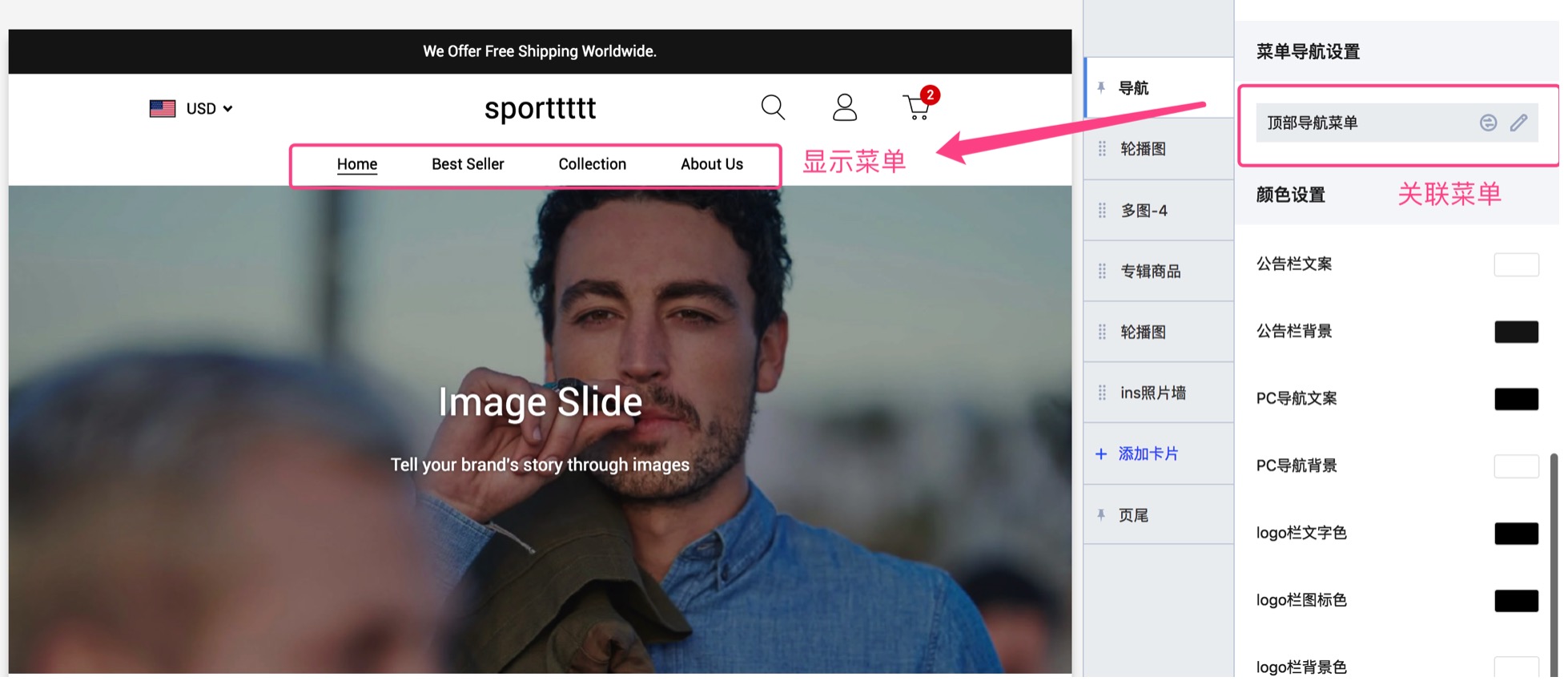Screen dimensions: 1568x681
Task: Open the USD currency dropdown arrow
Action: coord(229,109)
